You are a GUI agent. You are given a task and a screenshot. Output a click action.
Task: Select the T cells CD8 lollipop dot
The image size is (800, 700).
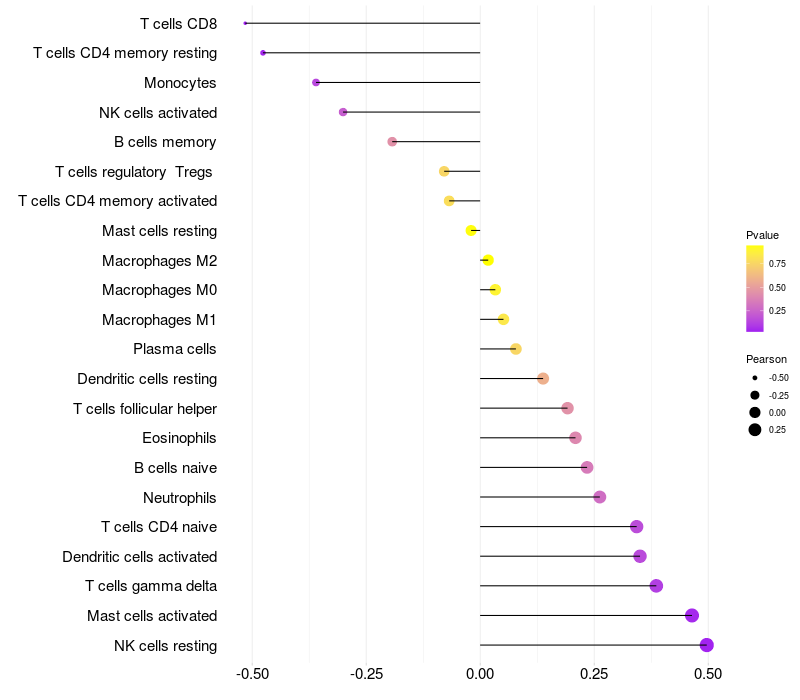(245, 23)
